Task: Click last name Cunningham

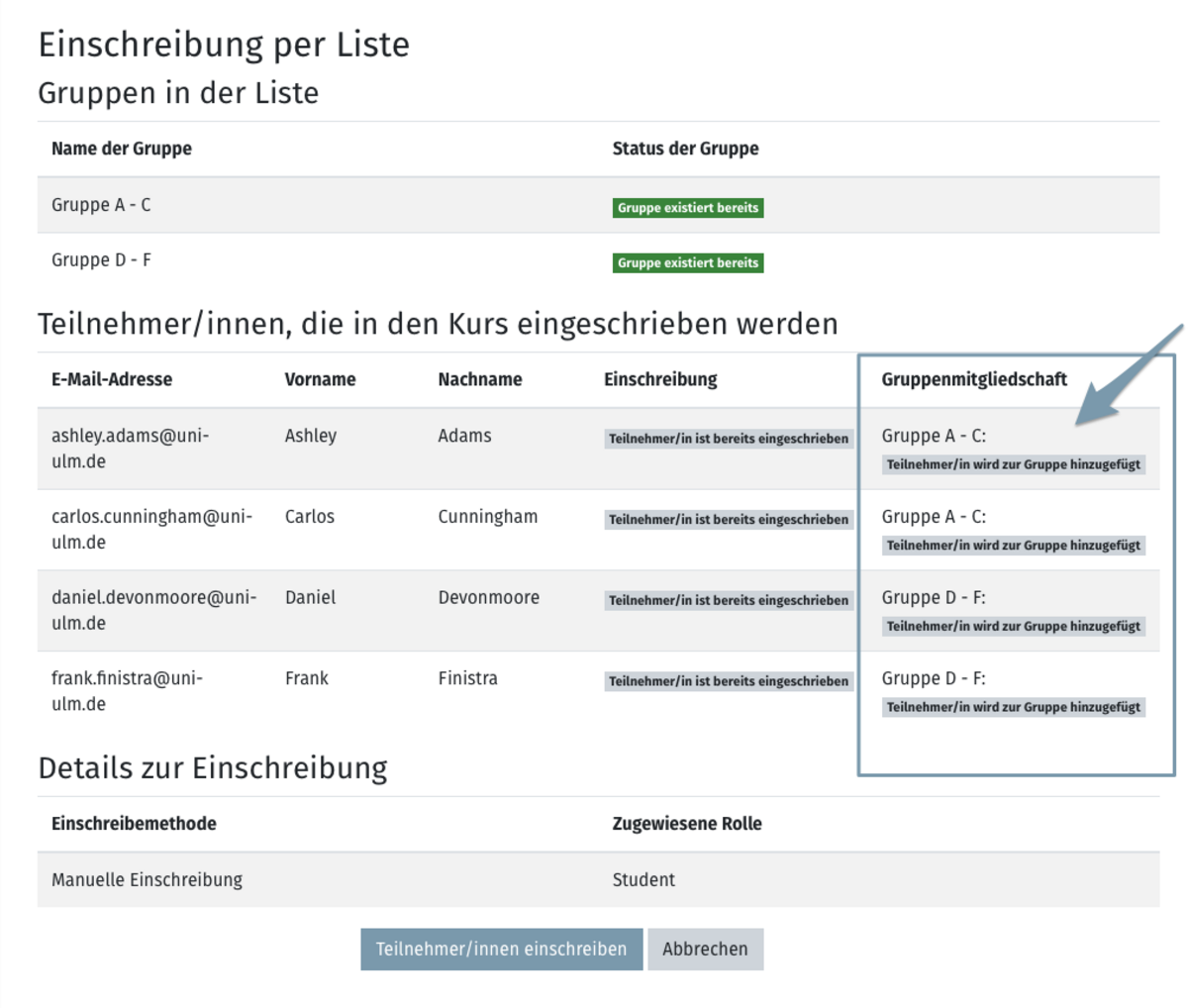Action: click(x=488, y=517)
